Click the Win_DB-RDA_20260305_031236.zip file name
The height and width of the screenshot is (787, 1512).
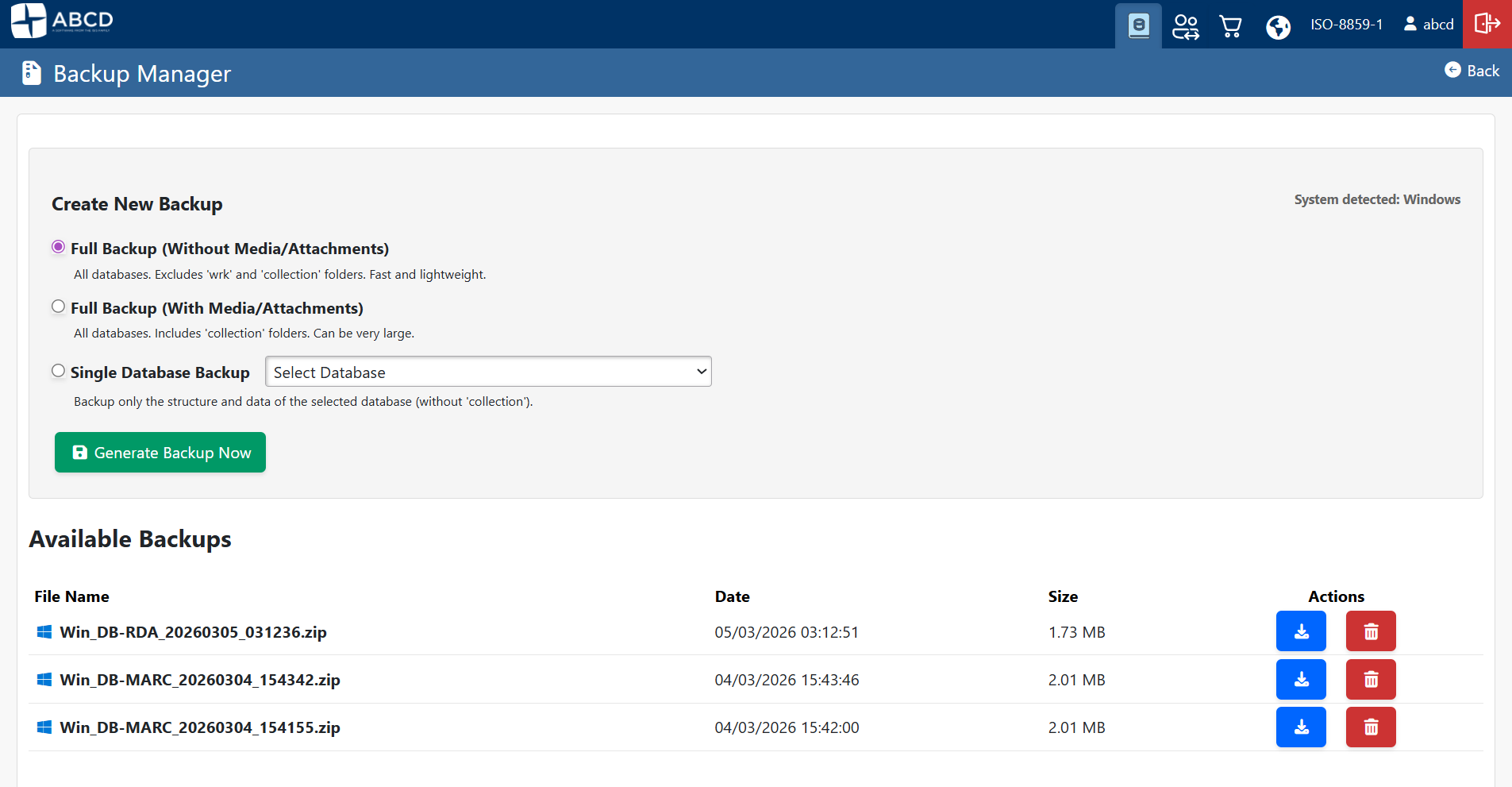[x=194, y=631]
